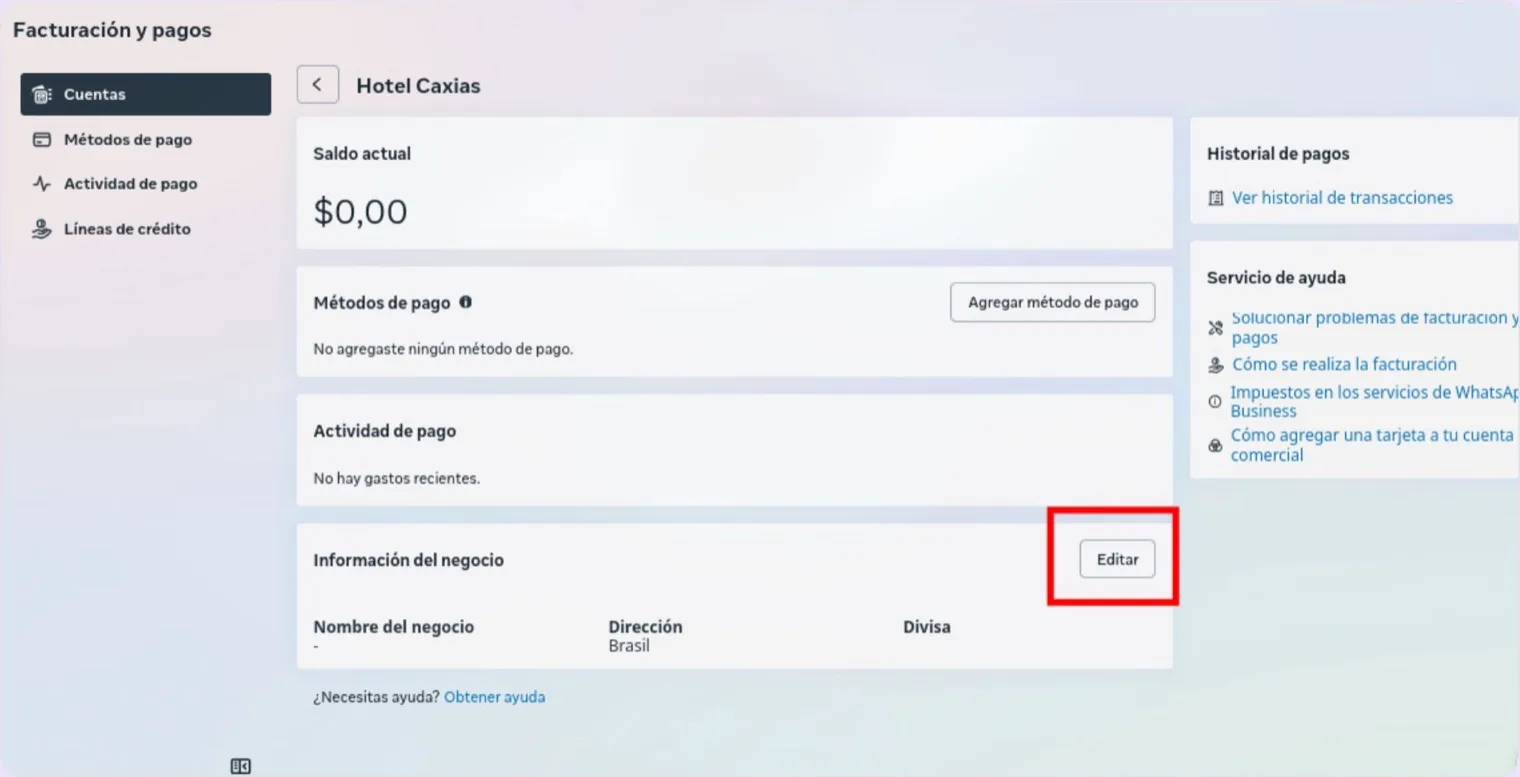Image resolution: width=1520 pixels, height=777 pixels.
Task: Click No agregaste ningún método de pago text
Action: pos(443,350)
